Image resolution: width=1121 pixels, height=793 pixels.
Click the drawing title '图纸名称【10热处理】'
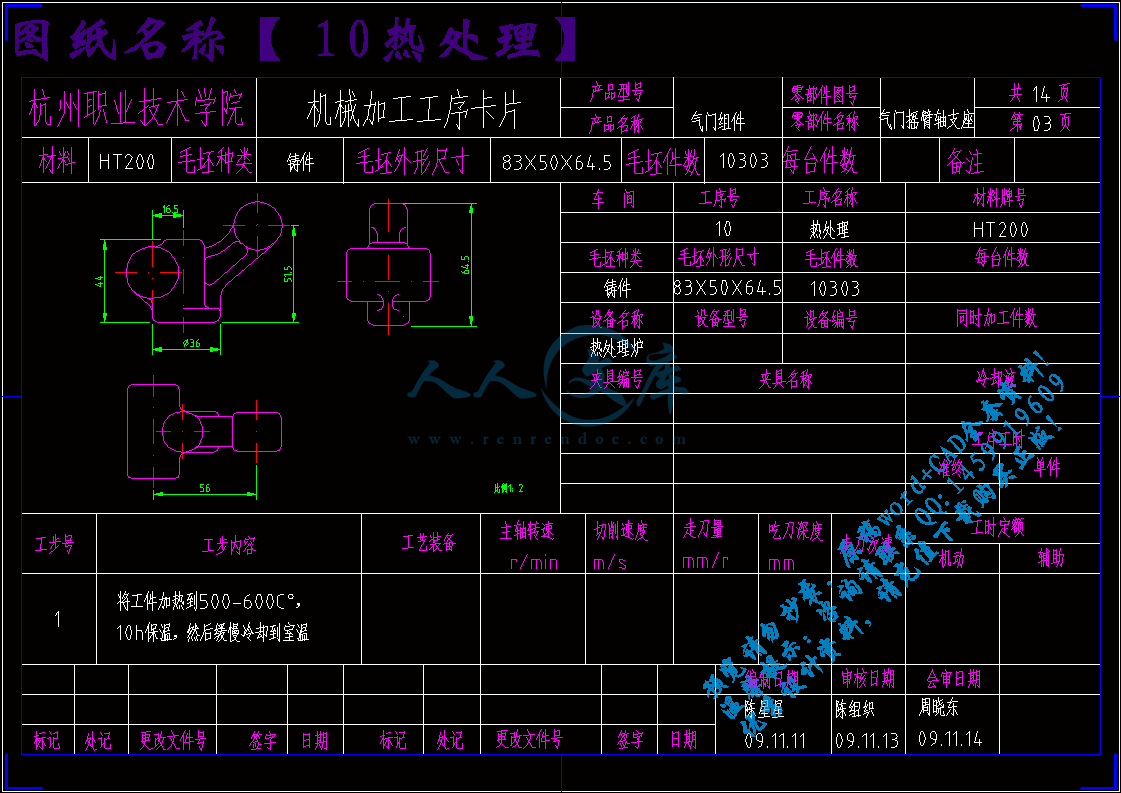pyautogui.click(x=295, y=39)
